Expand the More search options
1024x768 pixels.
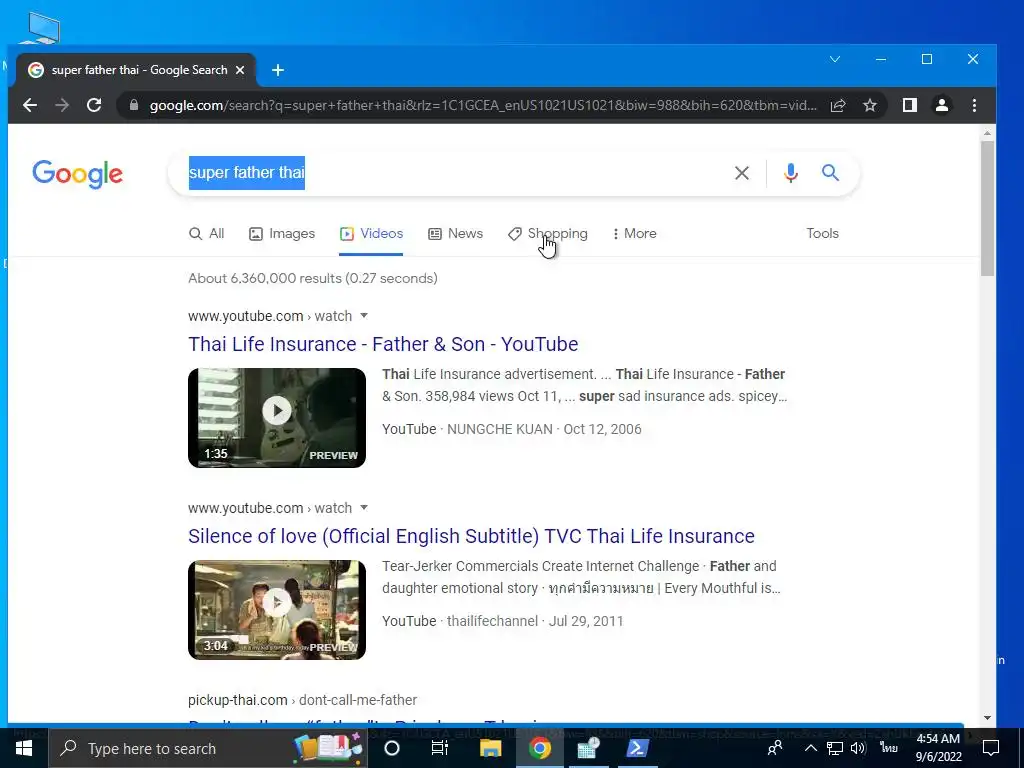point(634,234)
